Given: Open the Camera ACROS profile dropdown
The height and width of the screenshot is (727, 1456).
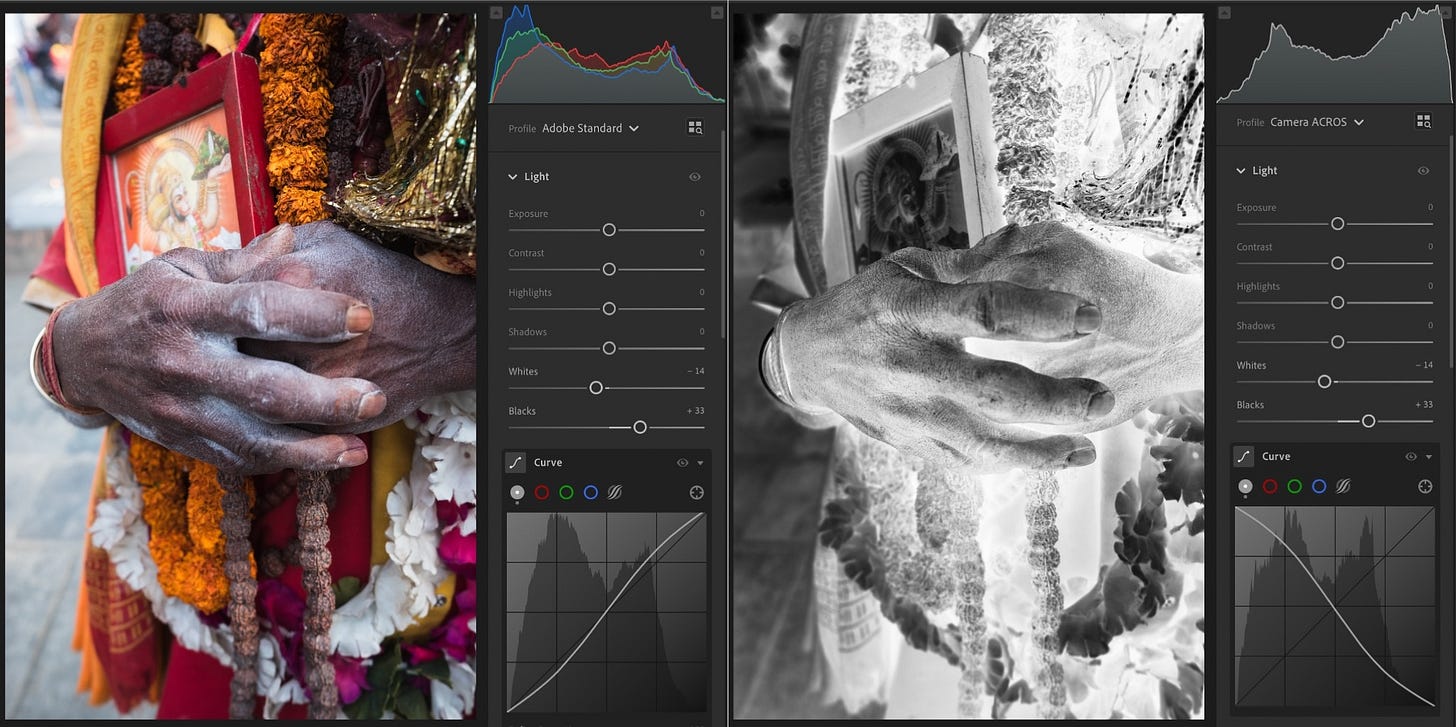Looking at the screenshot, I should coord(1317,122).
